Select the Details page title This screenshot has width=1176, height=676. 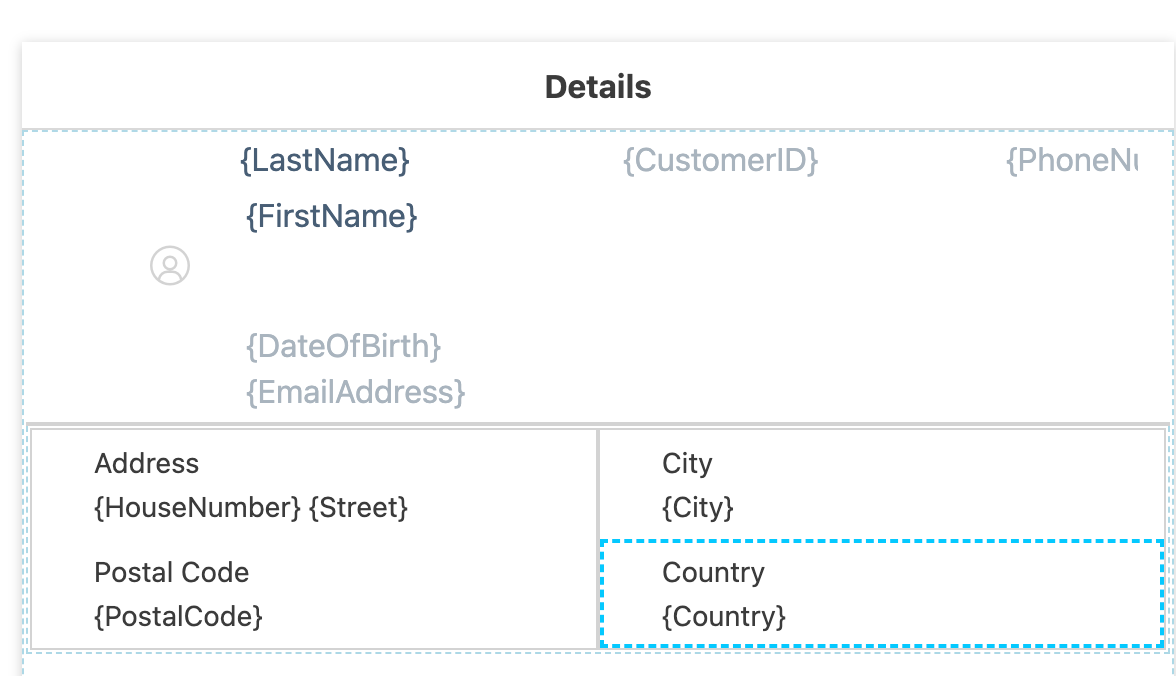coord(598,87)
